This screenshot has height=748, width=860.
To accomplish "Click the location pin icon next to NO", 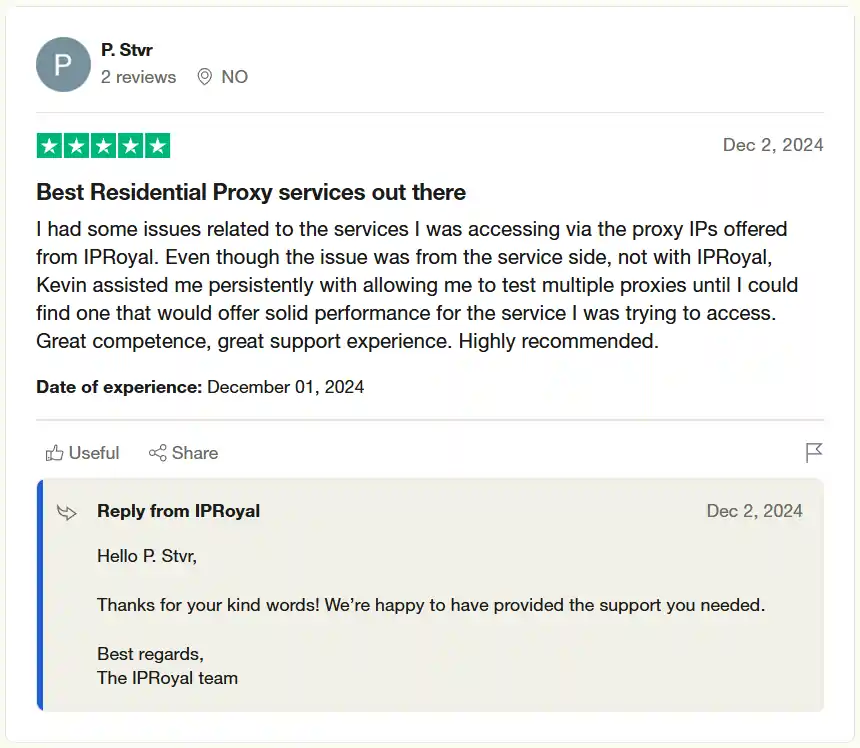I will pos(206,76).
